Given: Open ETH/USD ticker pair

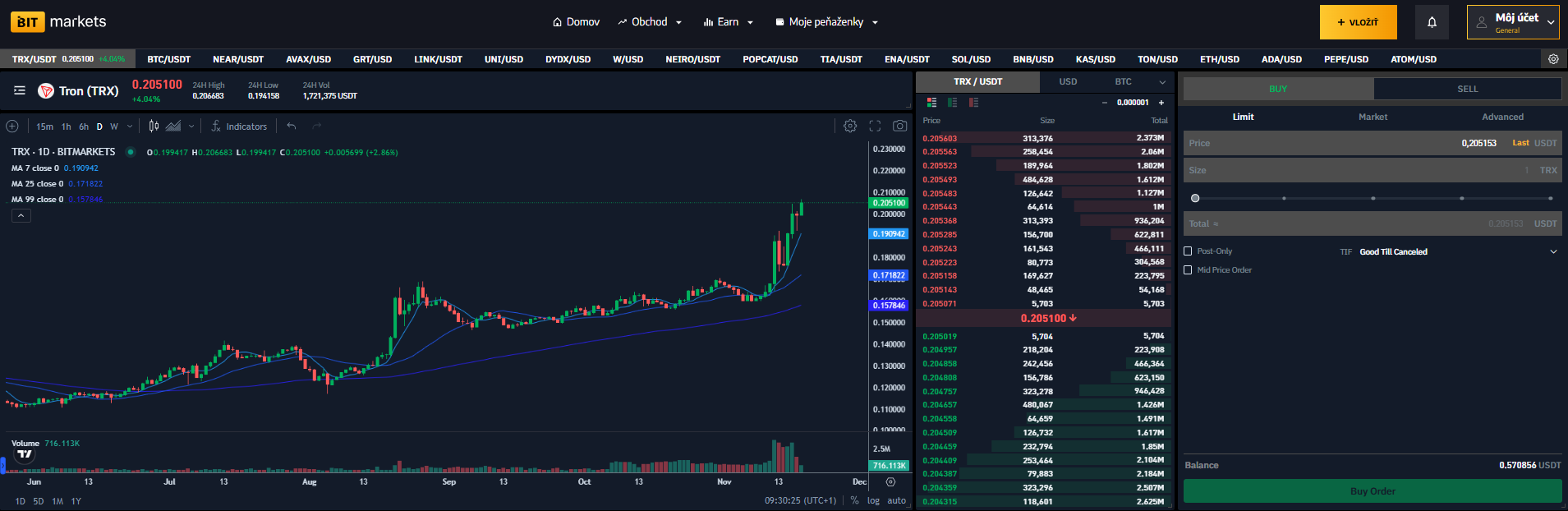Looking at the screenshot, I should [x=1219, y=59].
